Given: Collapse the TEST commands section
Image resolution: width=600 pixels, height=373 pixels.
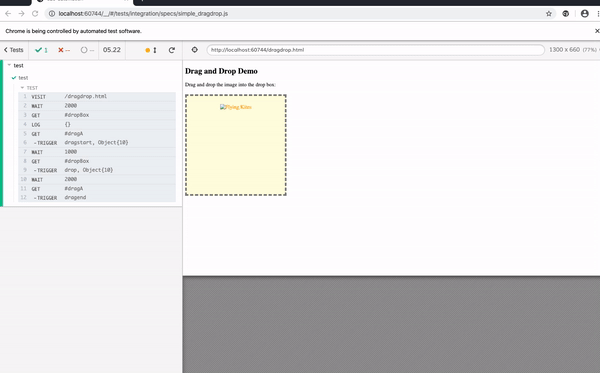Looking at the screenshot, I should (x=29, y=88).
